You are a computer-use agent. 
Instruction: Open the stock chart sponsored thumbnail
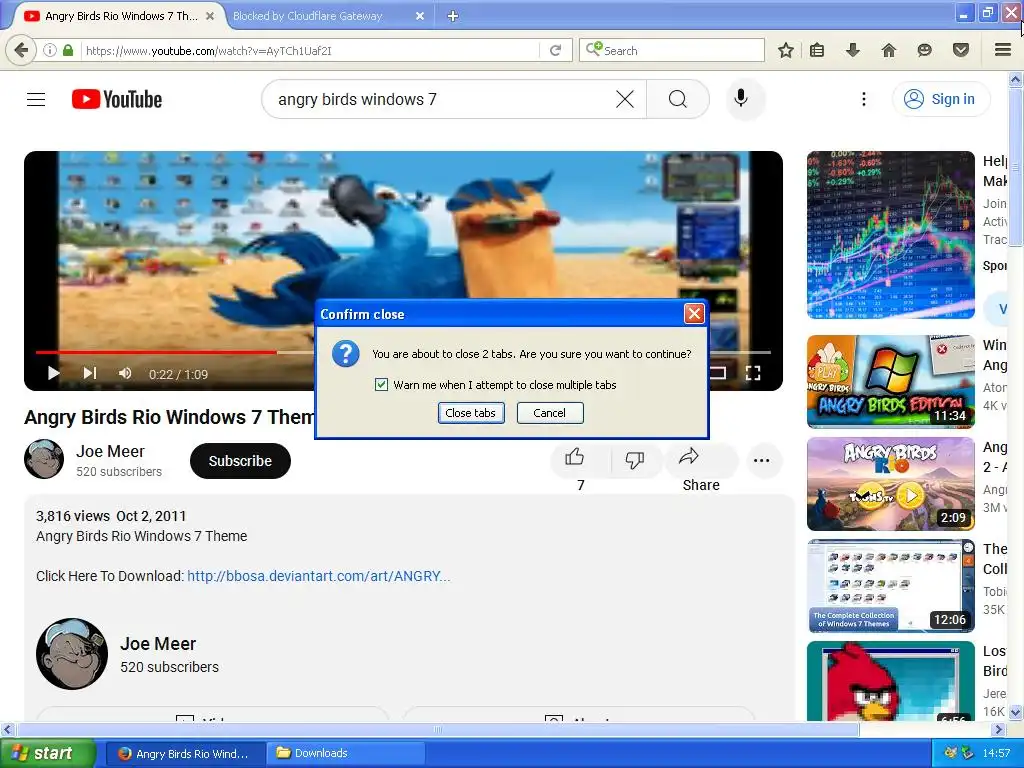(x=891, y=235)
